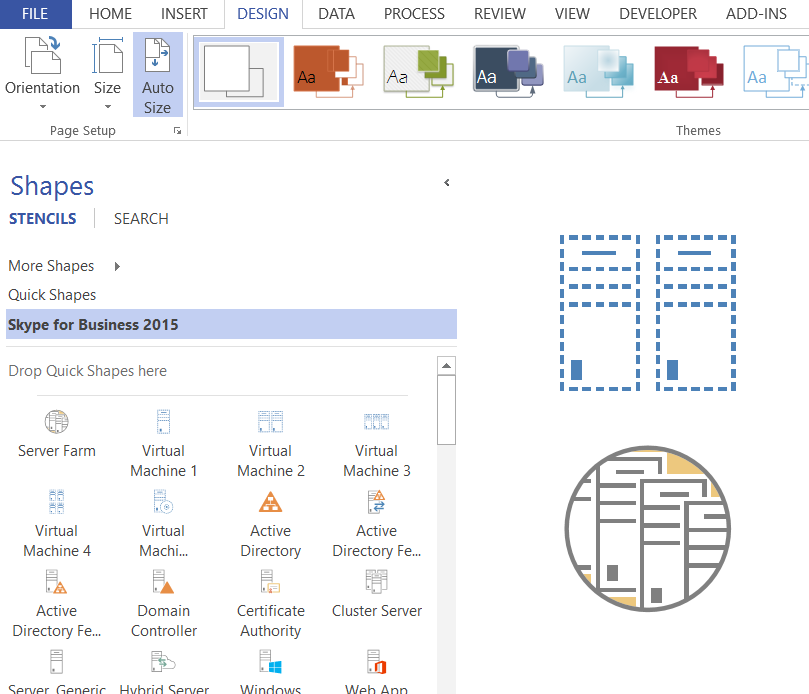Select the Certificate Authority shape

click(270, 604)
